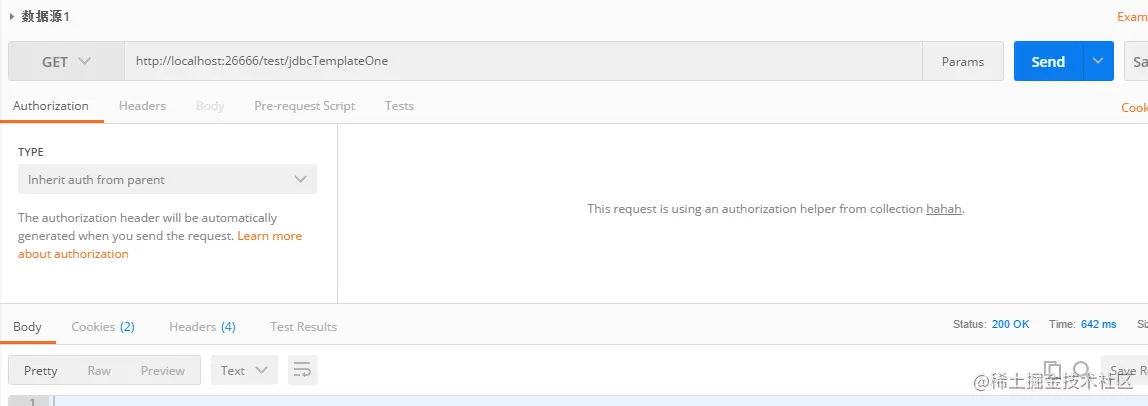Open the Send button dropdown arrow
Image resolution: width=1148 pixels, height=406 pixels.
tap(1098, 62)
